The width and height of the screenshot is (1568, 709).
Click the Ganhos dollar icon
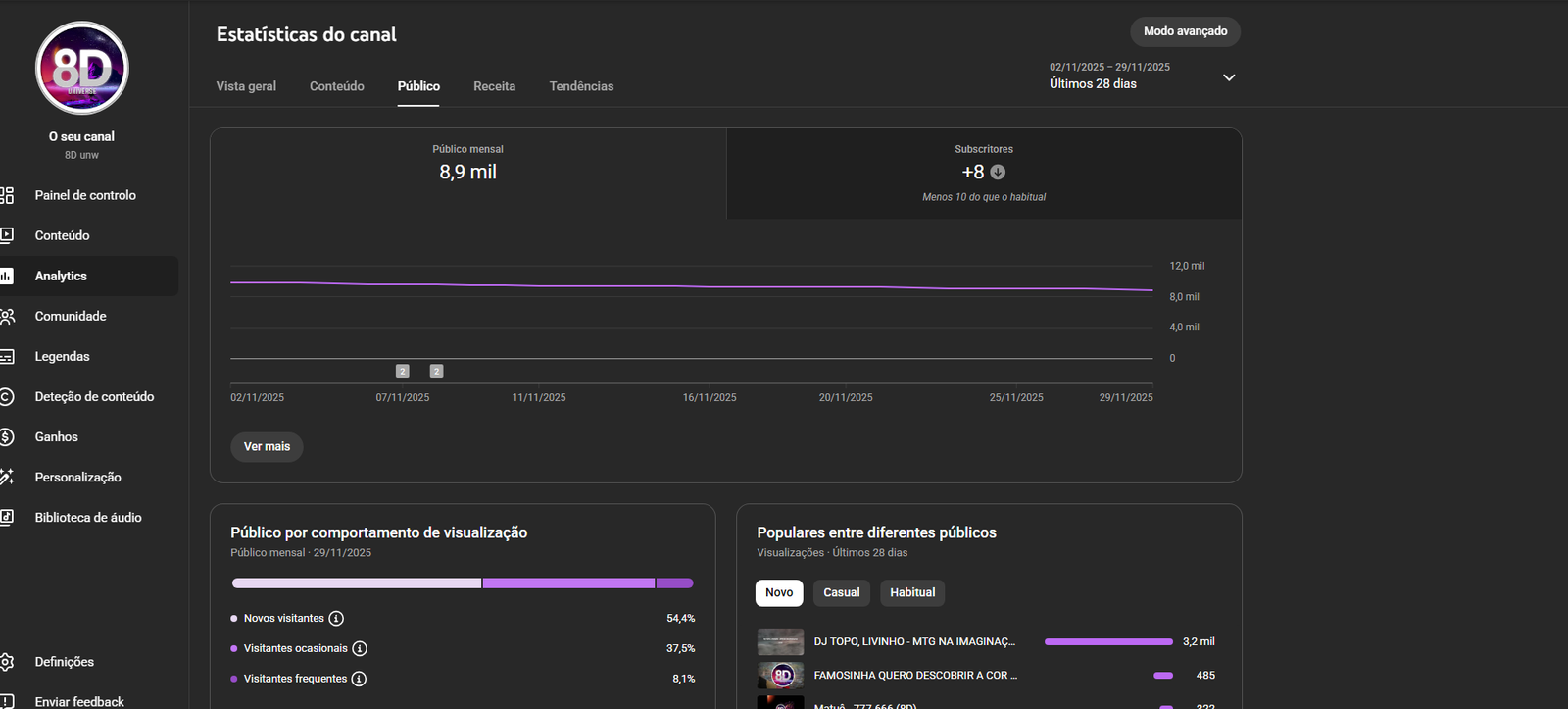(x=7, y=437)
